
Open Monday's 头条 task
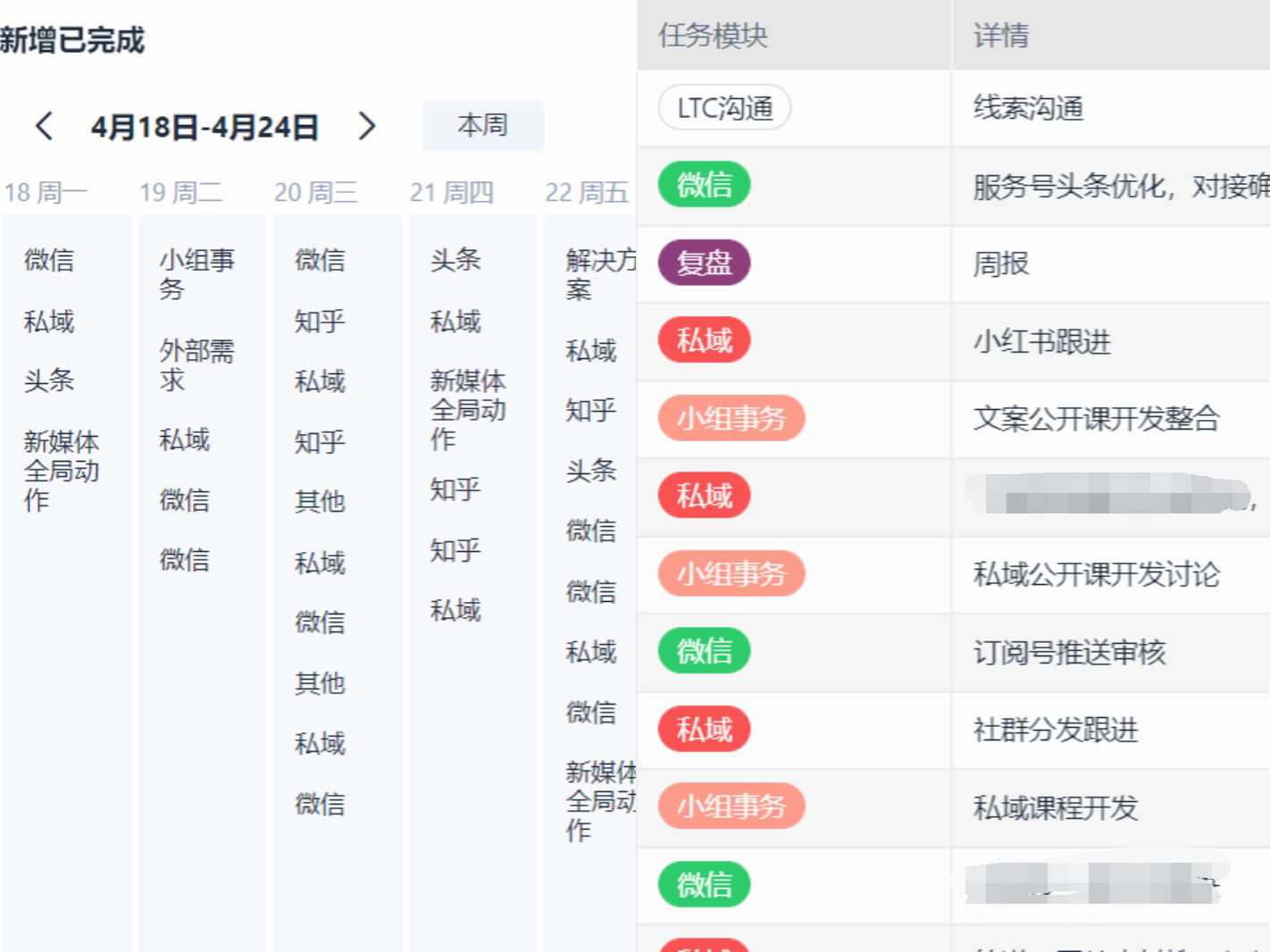(49, 380)
